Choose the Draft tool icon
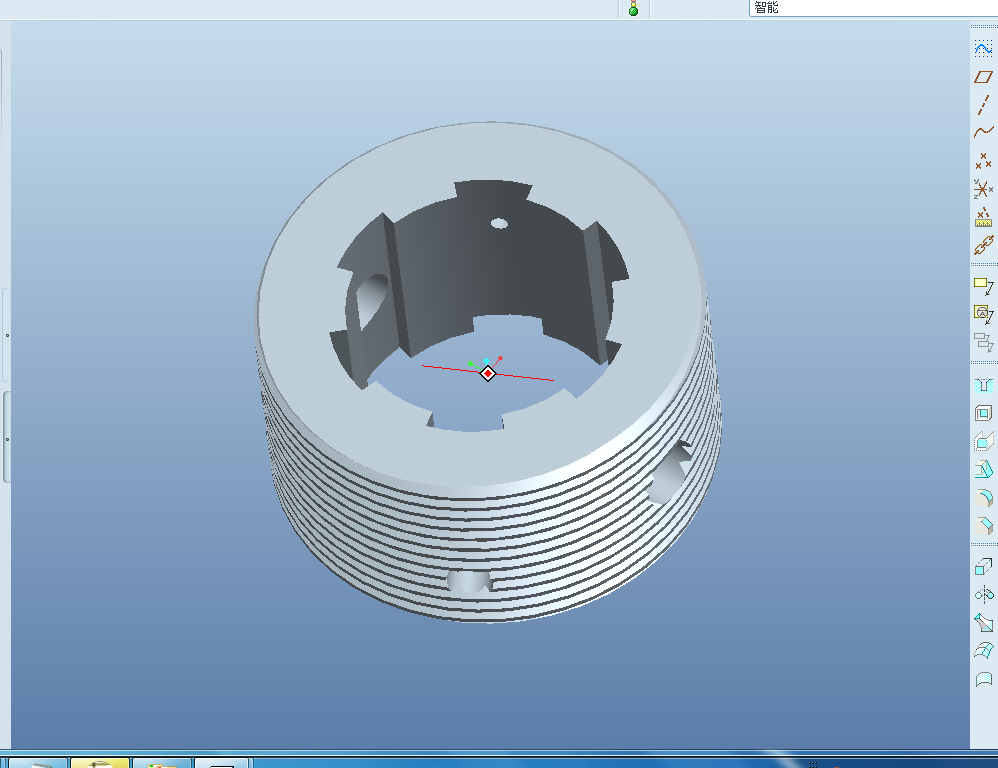The width and height of the screenshot is (998, 768). (983, 470)
